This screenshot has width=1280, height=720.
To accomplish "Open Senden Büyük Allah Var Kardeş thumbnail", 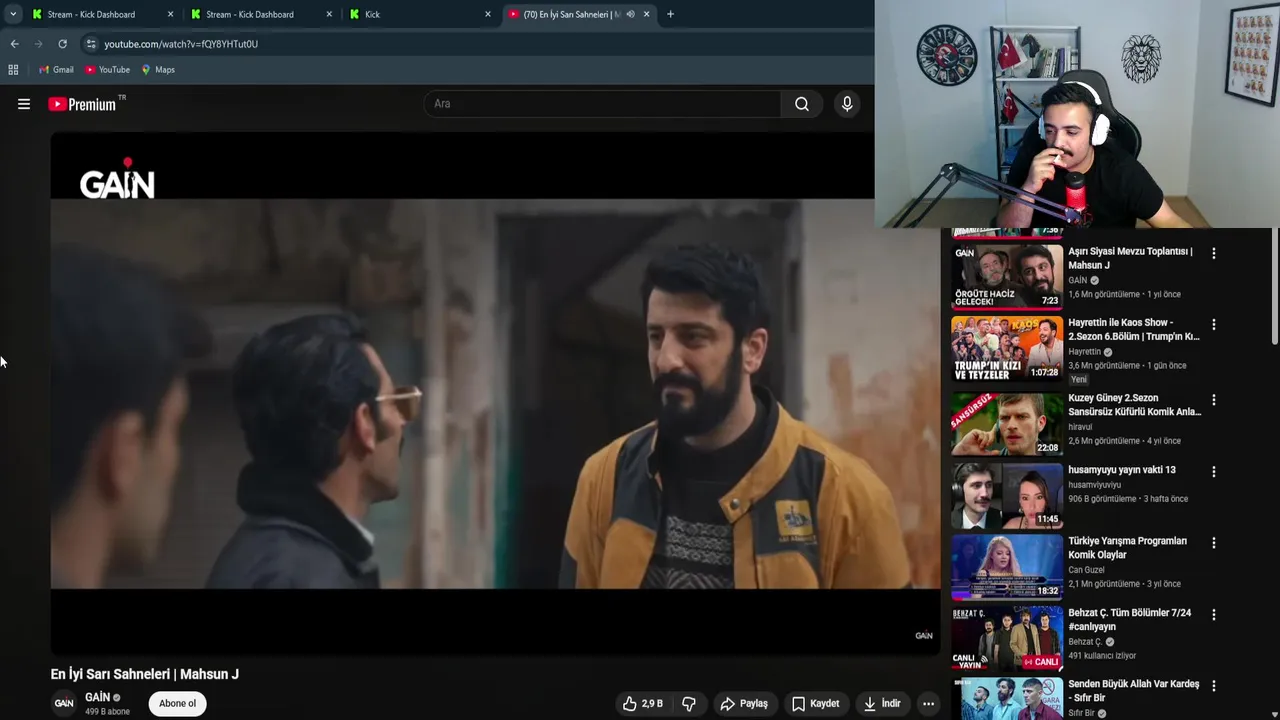I will pos(1007,699).
